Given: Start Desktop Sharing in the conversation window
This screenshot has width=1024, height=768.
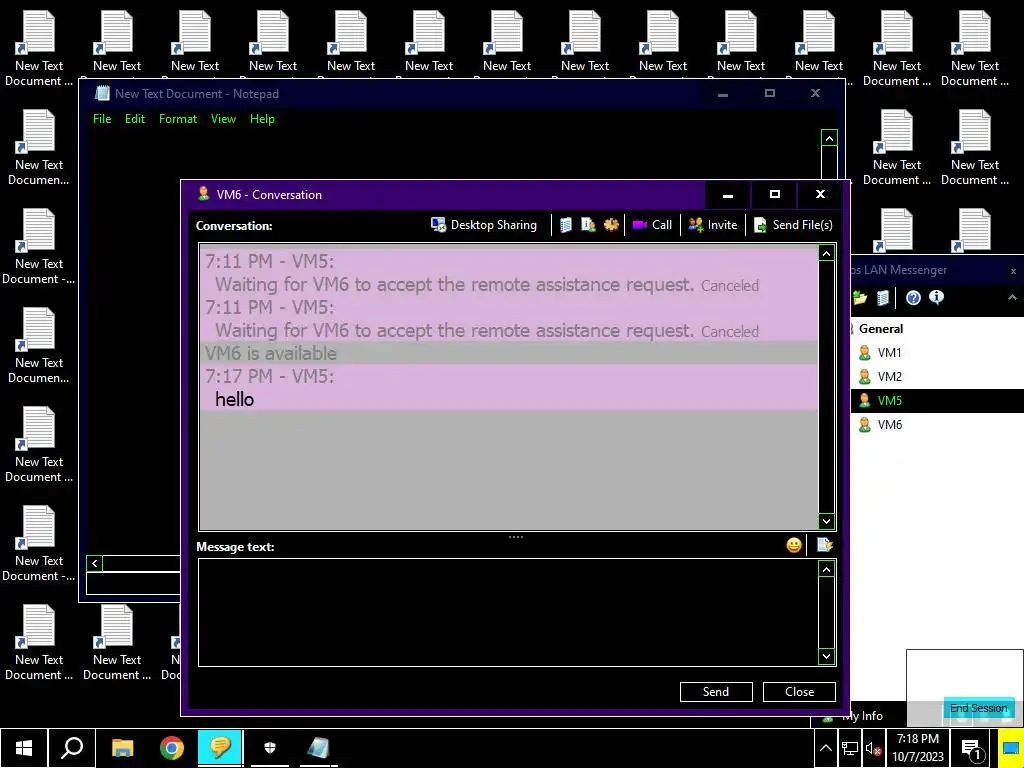Looking at the screenshot, I should click(484, 225).
